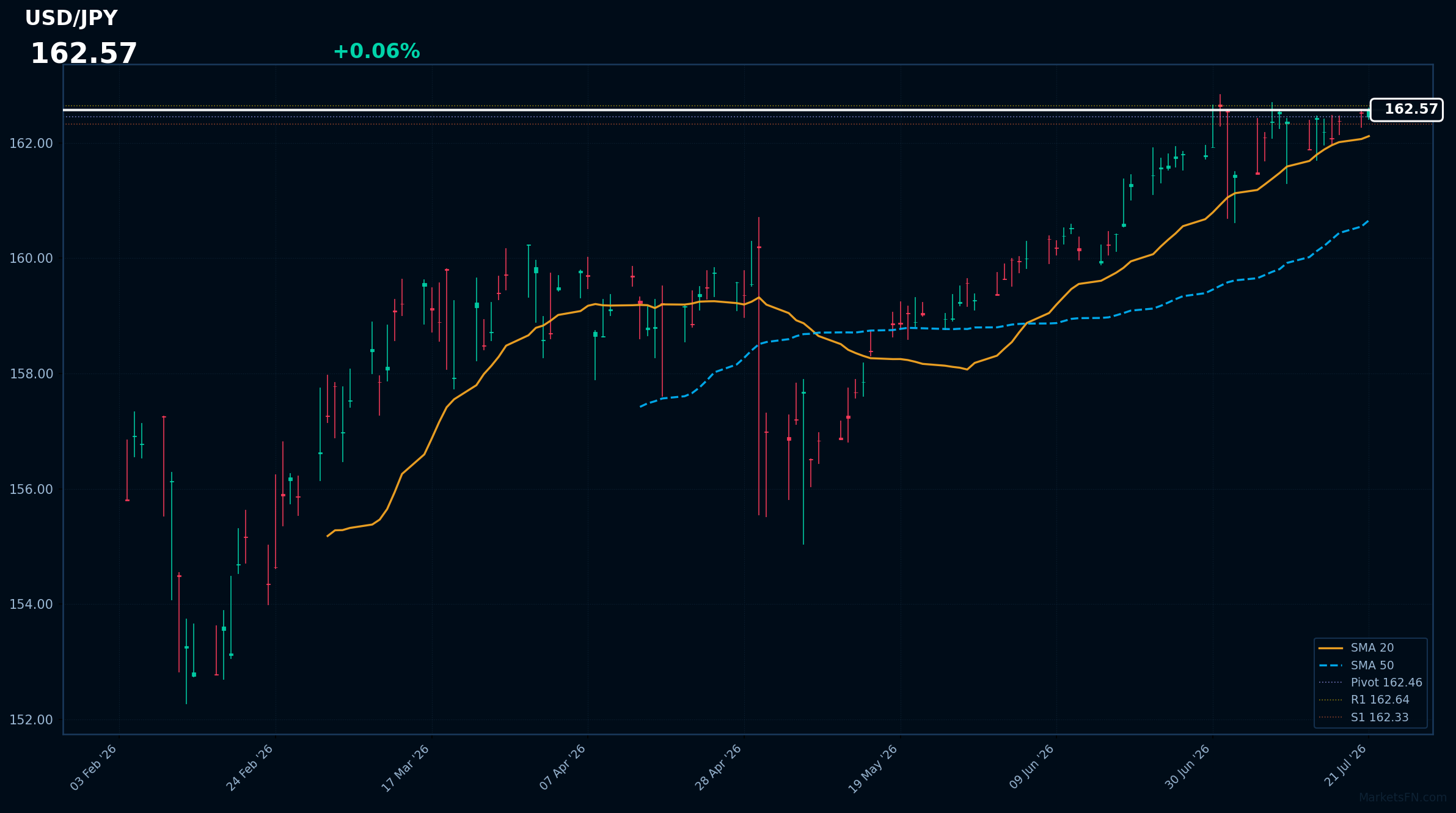
Task: Select the R1 162.64 legend entry
Action: (x=1364, y=700)
